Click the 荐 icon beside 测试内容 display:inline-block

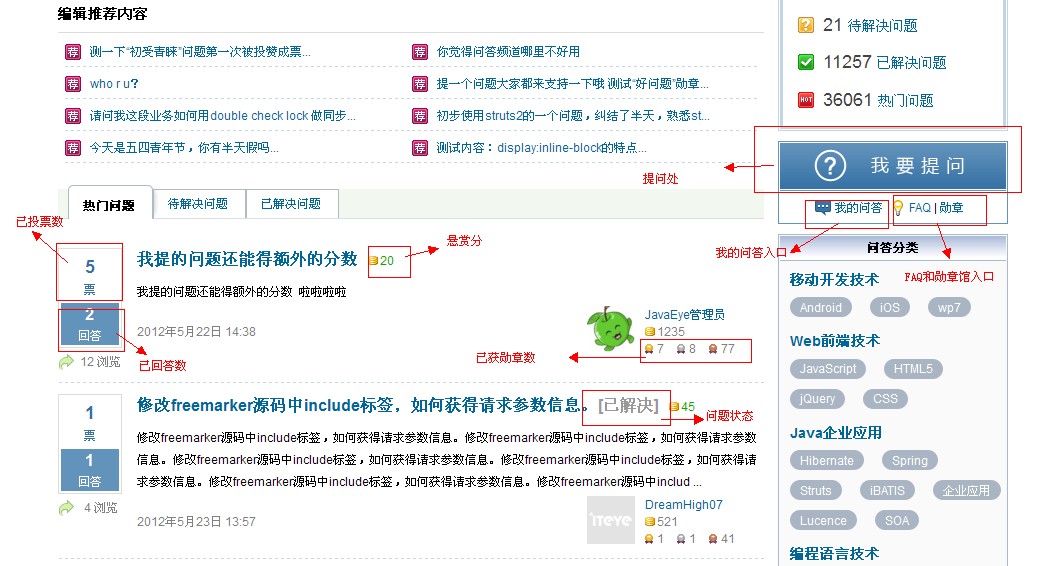click(x=420, y=147)
